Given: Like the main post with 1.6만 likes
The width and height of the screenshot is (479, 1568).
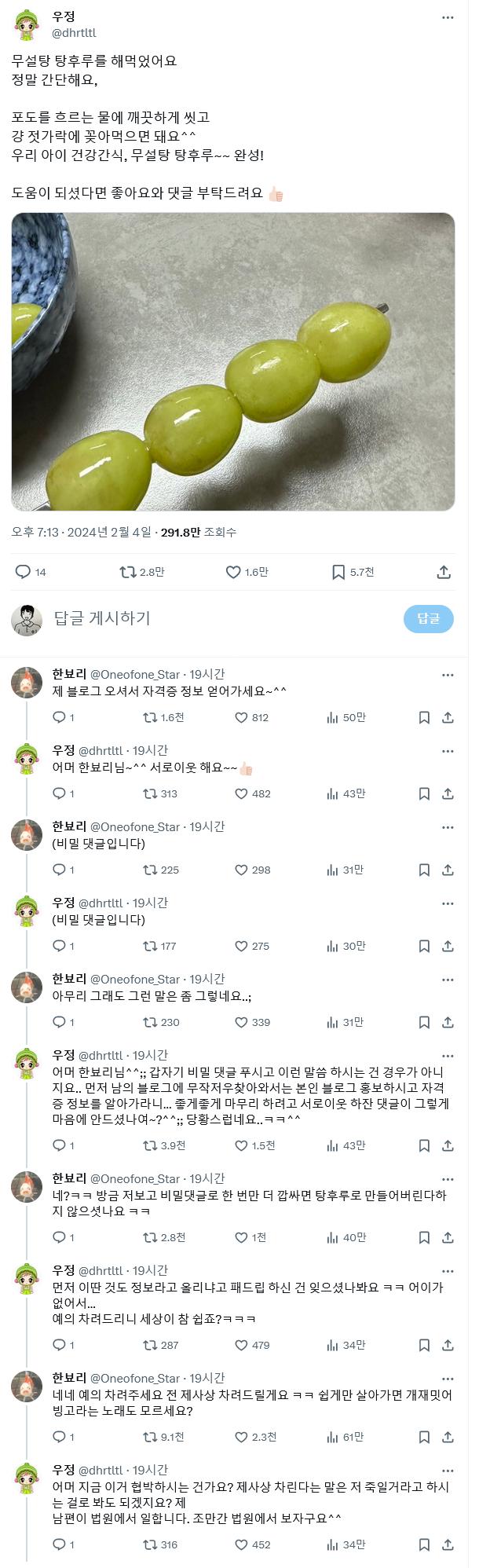Looking at the screenshot, I should 233,572.
